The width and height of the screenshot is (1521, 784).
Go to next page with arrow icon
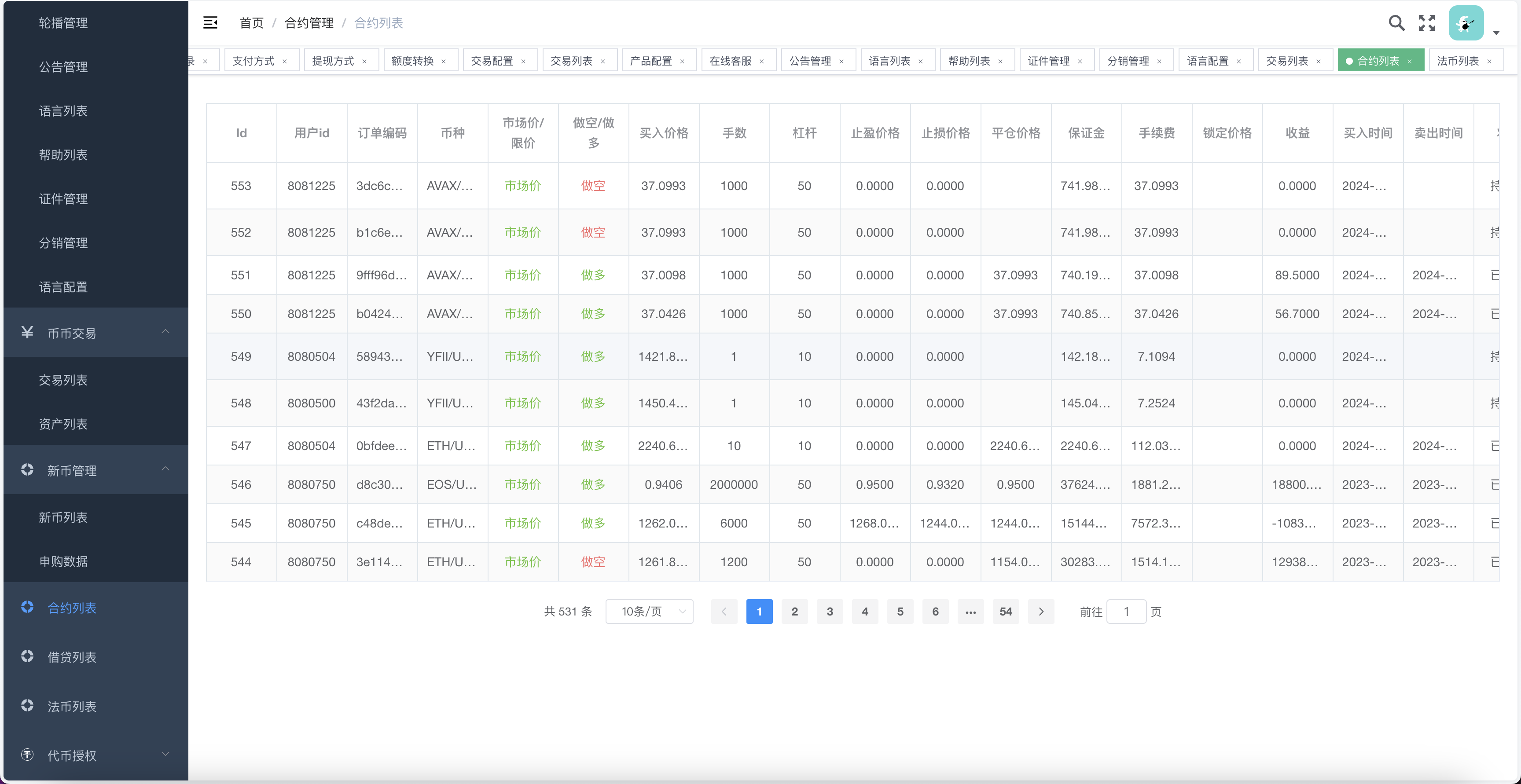[1041, 612]
